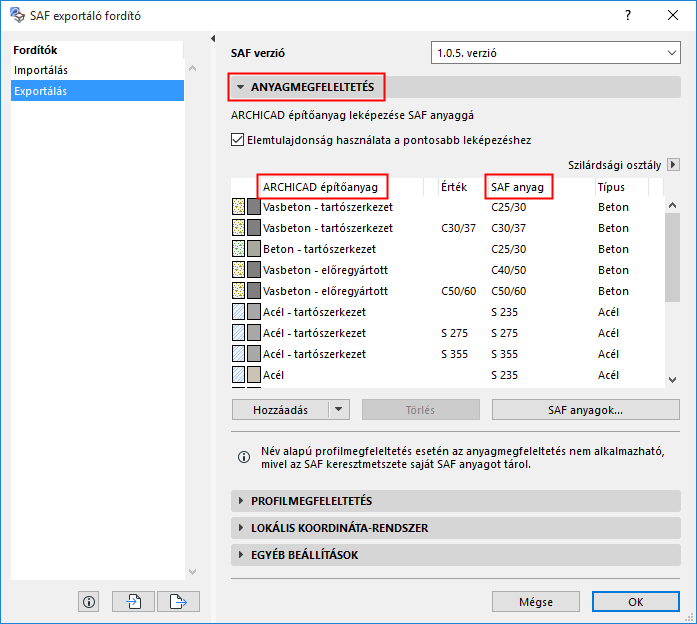Select Exportálás in translators list
The image size is (697, 624).
(97, 91)
